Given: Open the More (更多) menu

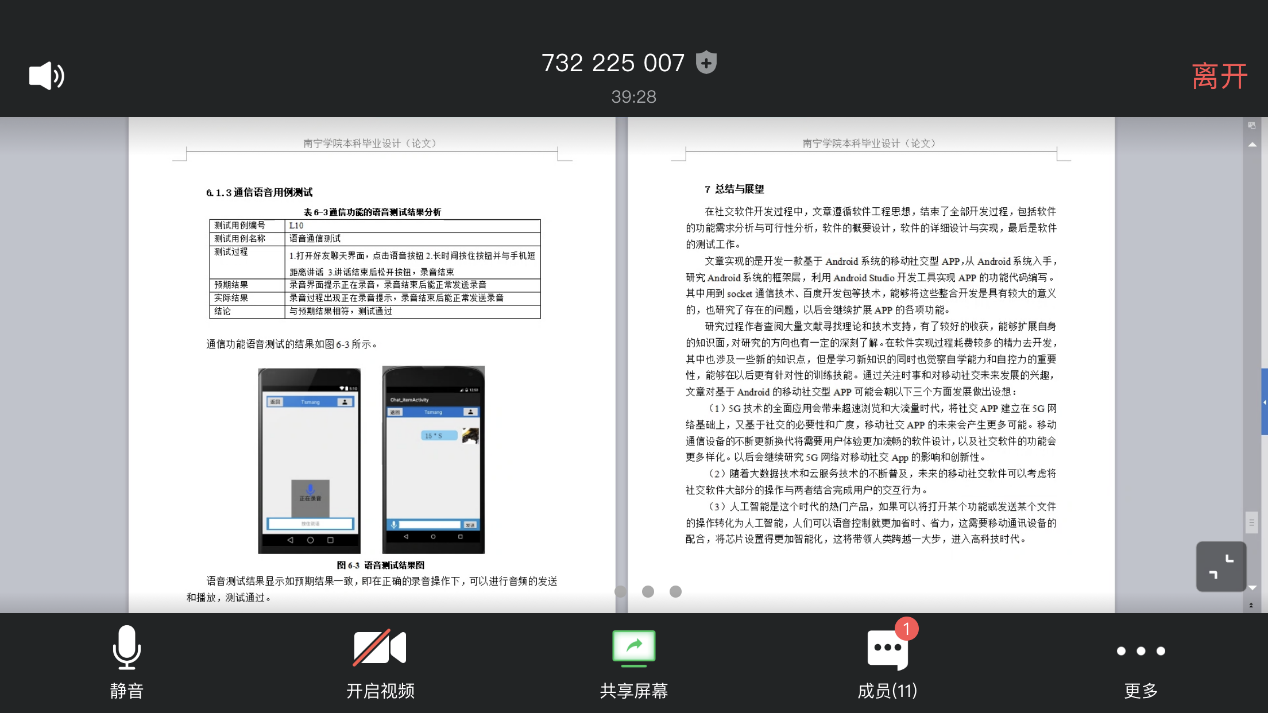Looking at the screenshot, I should [1141, 662].
